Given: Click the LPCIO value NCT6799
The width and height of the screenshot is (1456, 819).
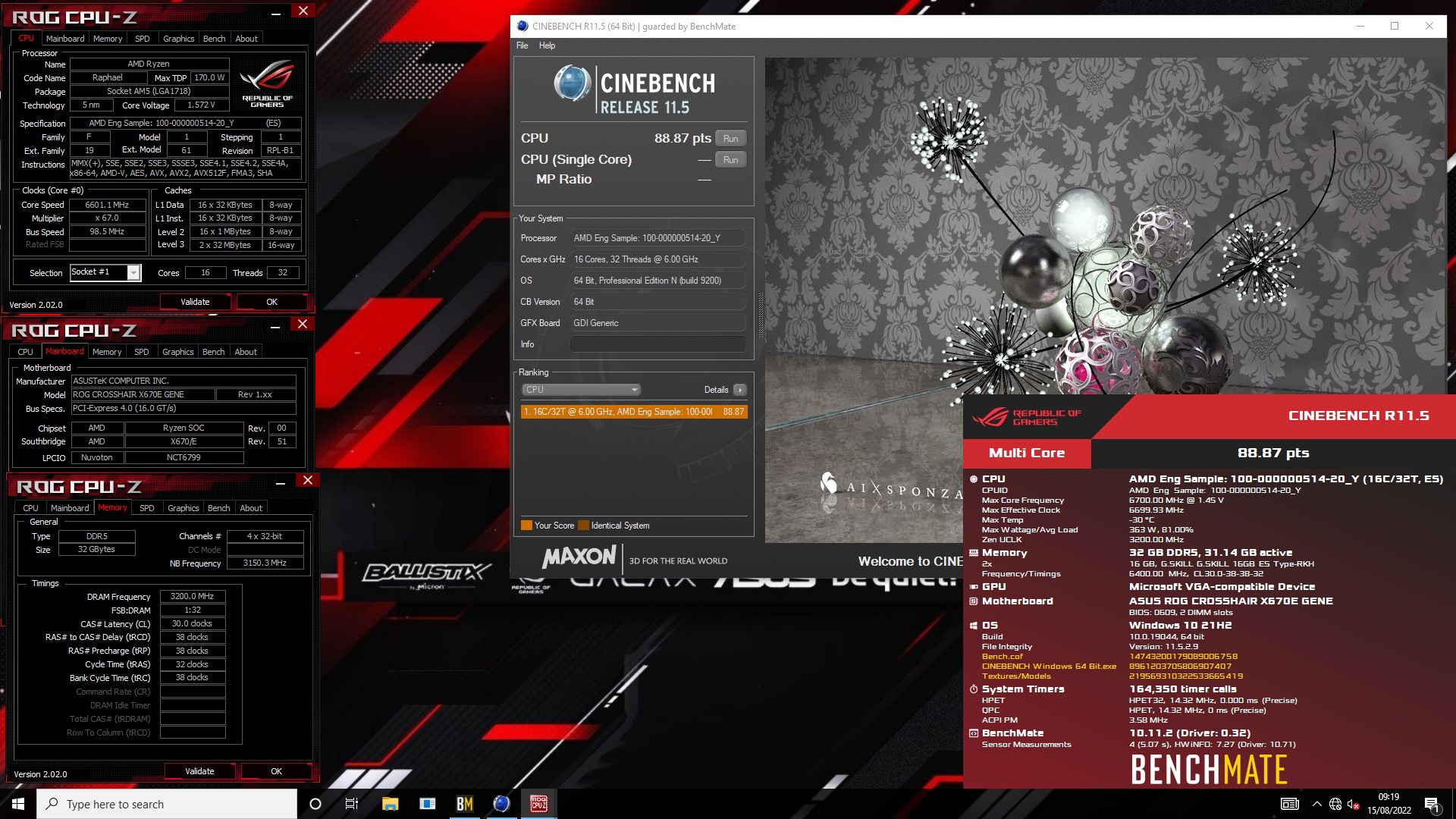Looking at the screenshot, I should (x=184, y=458).
